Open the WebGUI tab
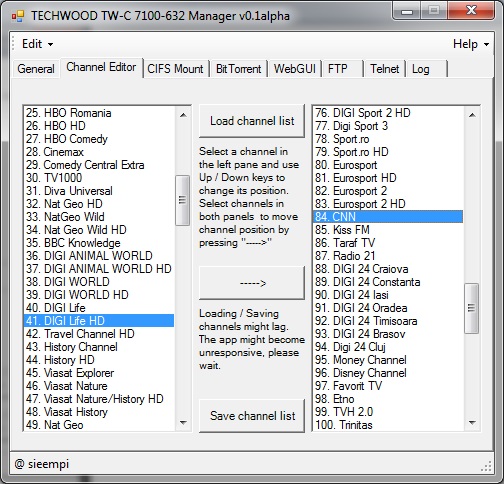 tap(295, 69)
